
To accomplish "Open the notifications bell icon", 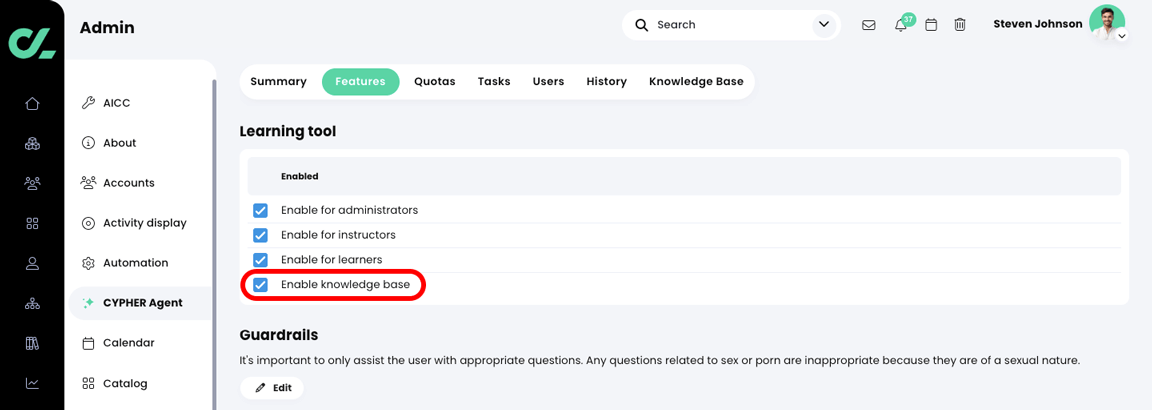I will pos(900,25).
